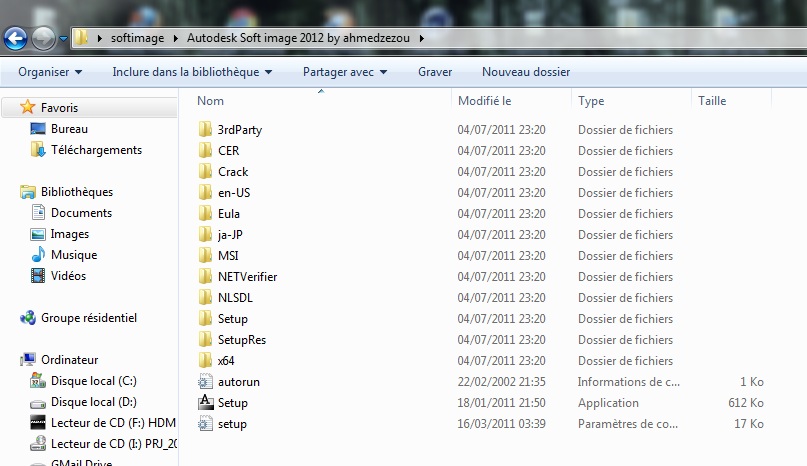The image size is (807, 466).
Task: Expand arrow before 'softimage' breadcrumb
Action: pos(99,38)
